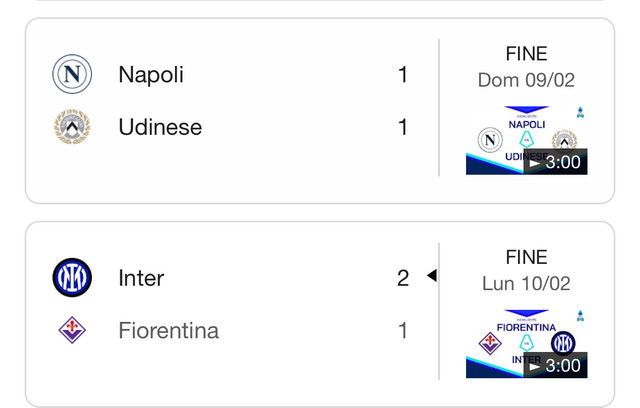Open the Napoli team name
This screenshot has height=408, width=640.
[151, 75]
